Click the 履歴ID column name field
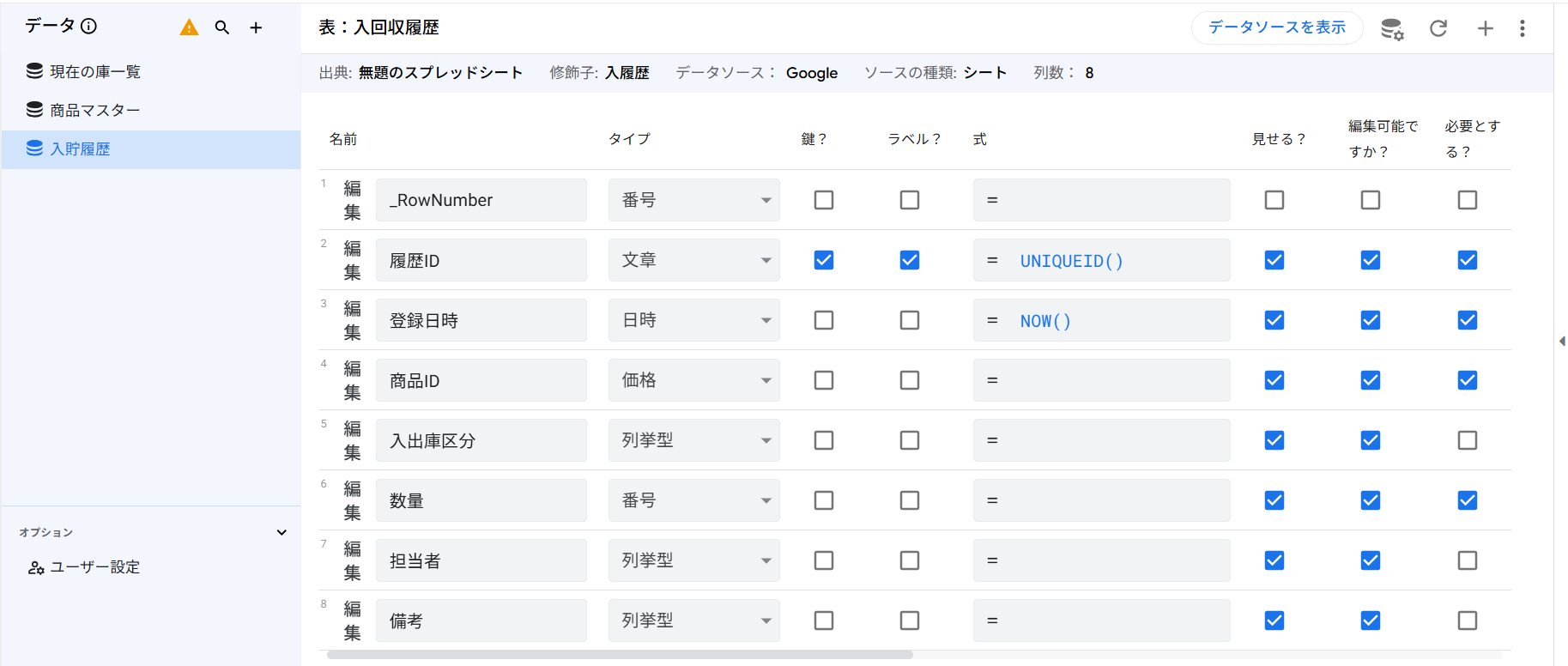 point(481,260)
